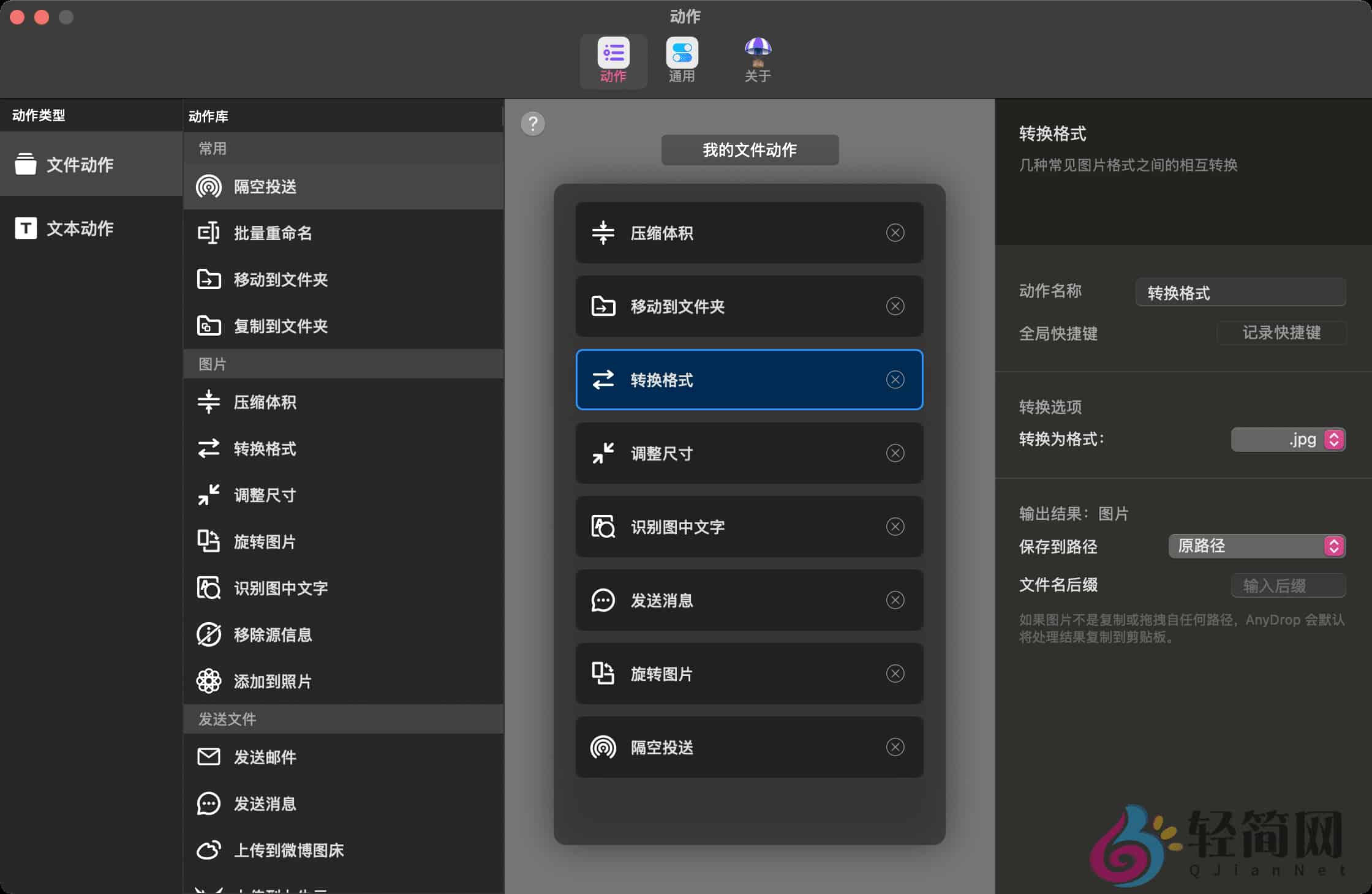The image size is (1372, 894).
Task: Remove 发送消息 from my file actions
Action: point(895,601)
